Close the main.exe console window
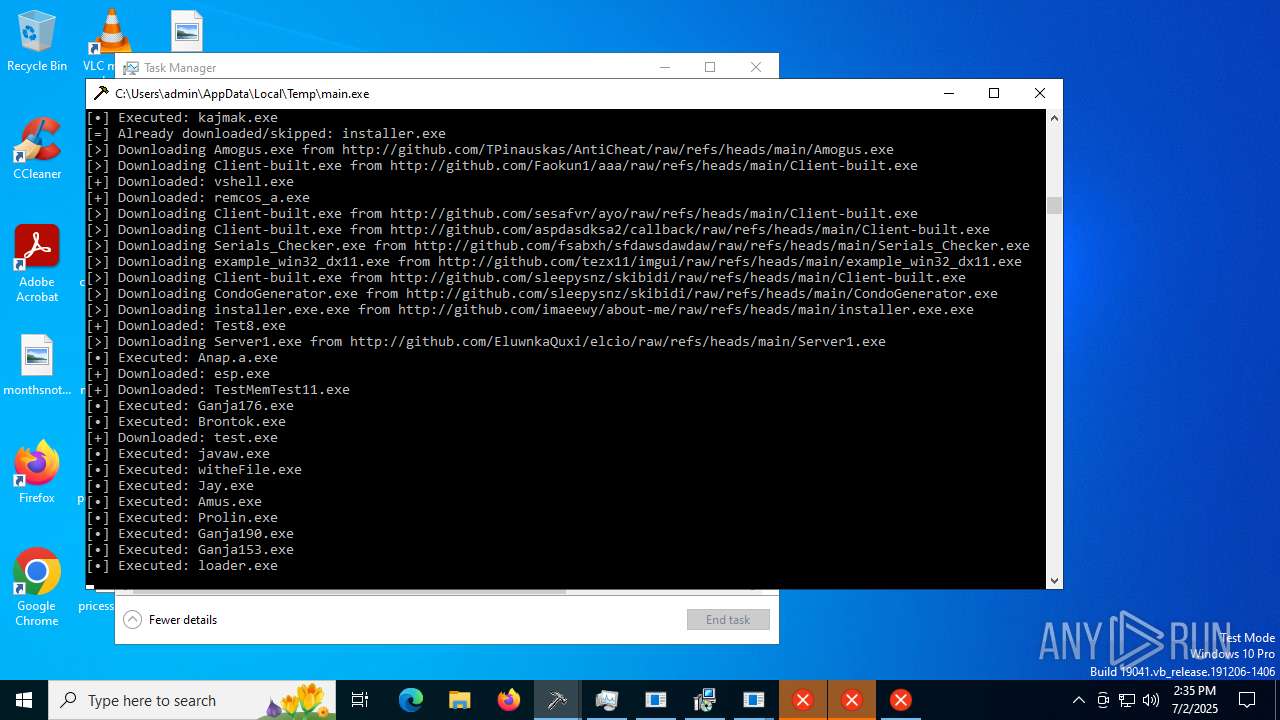The width and height of the screenshot is (1280, 720). [1040, 93]
